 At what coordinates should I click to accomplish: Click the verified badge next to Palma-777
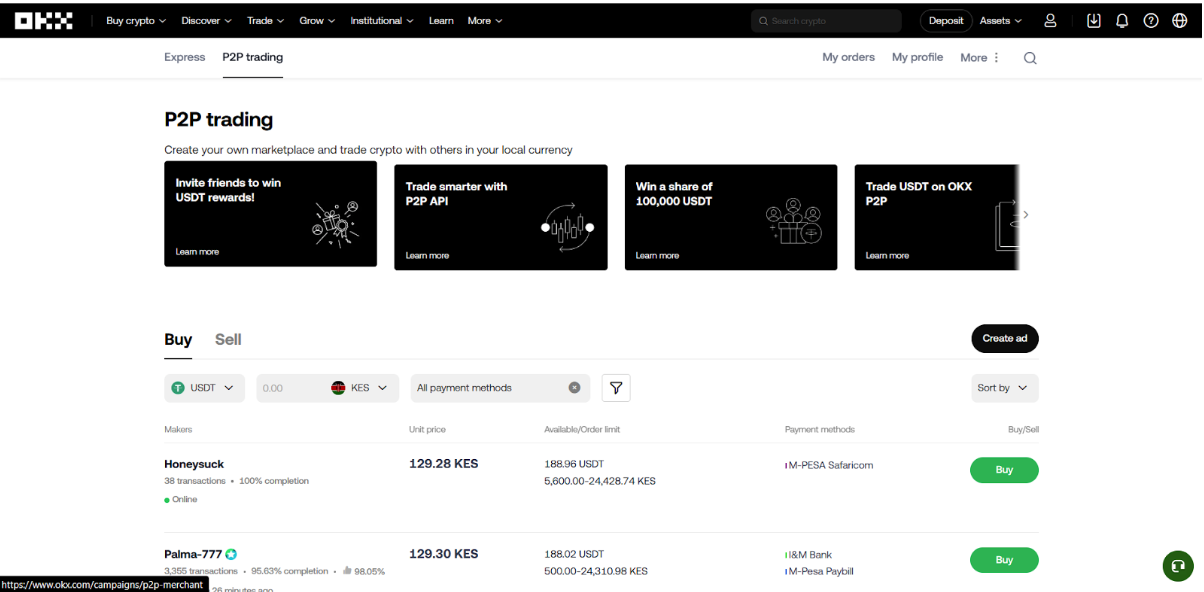tap(231, 554)
